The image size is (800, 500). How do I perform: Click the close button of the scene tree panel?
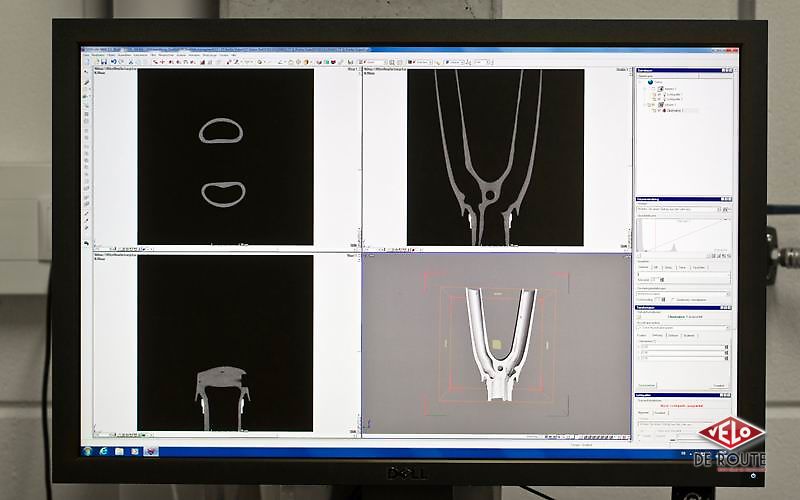pyautogui.click(x=731, y=70)
